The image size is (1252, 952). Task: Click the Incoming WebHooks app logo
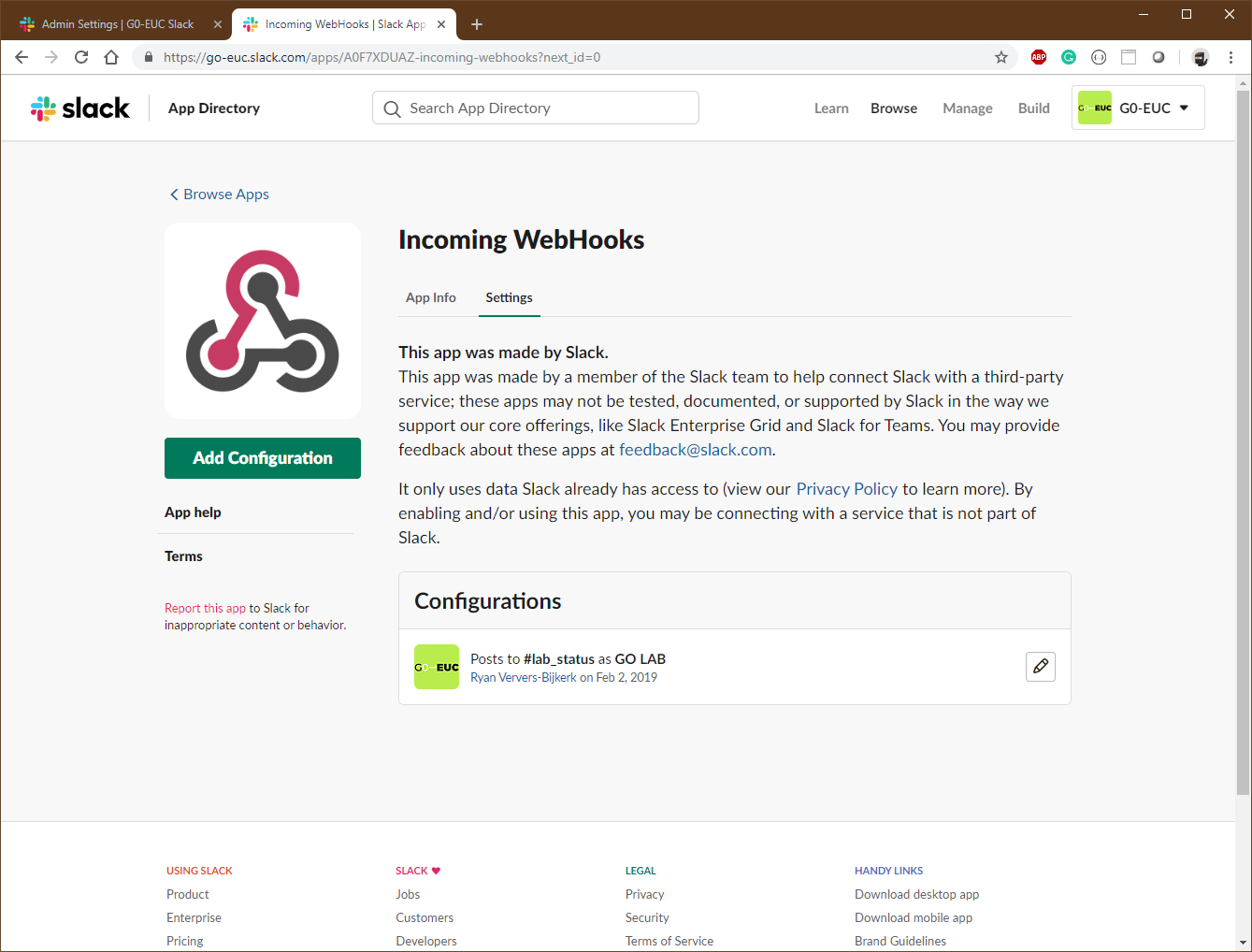click(263, 321)
